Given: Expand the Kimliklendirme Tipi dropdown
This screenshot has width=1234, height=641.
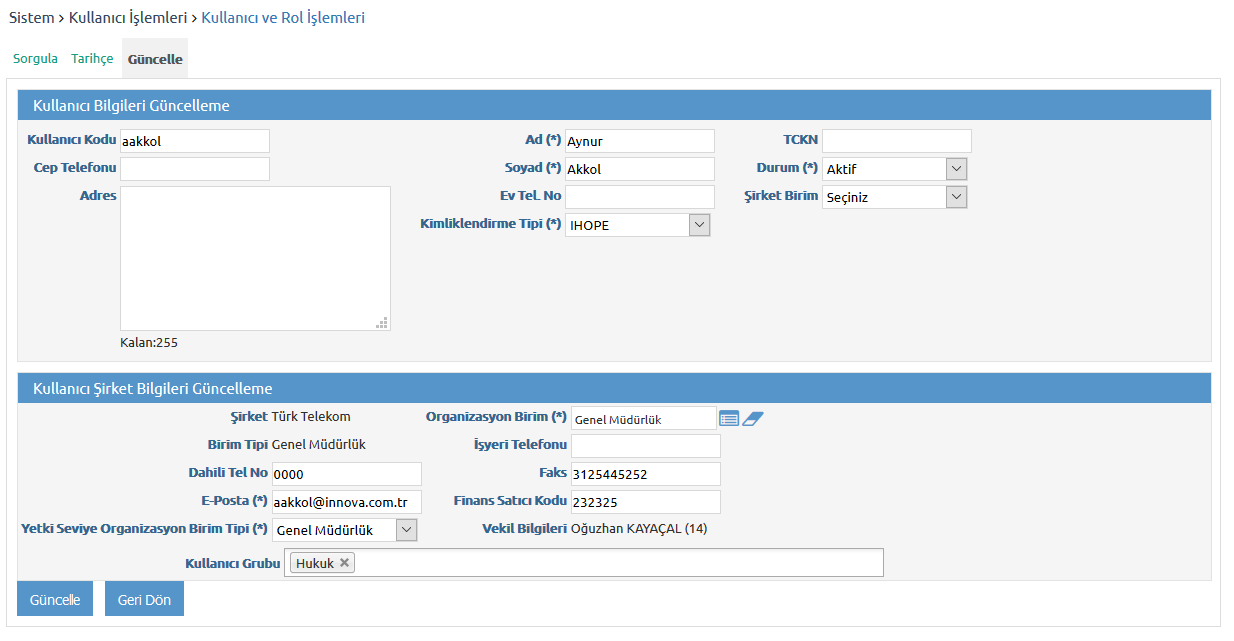Looking at the screenshot, I should pos(699,225).
